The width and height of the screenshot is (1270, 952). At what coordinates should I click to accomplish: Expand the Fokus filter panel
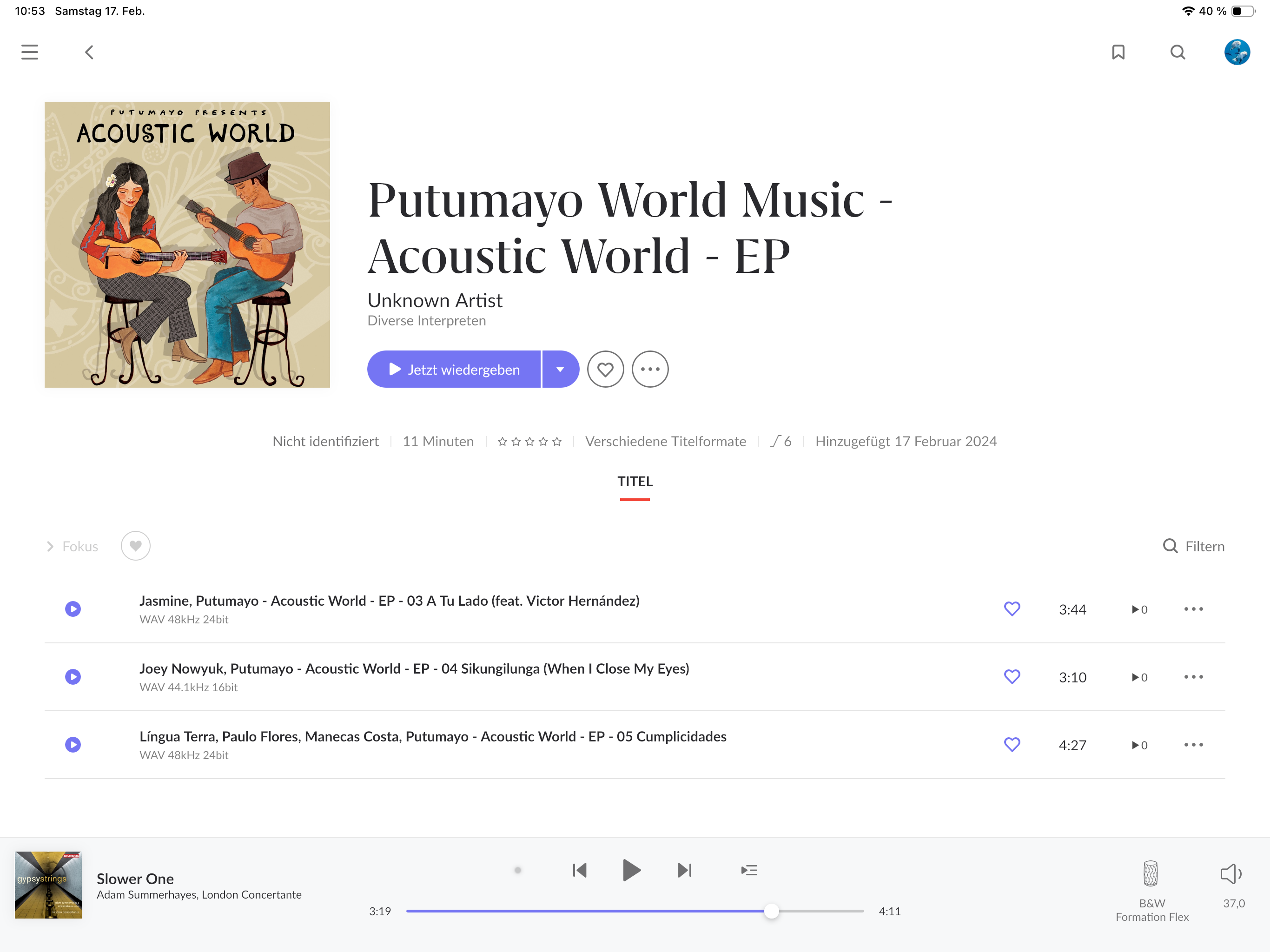pos(73,546)
